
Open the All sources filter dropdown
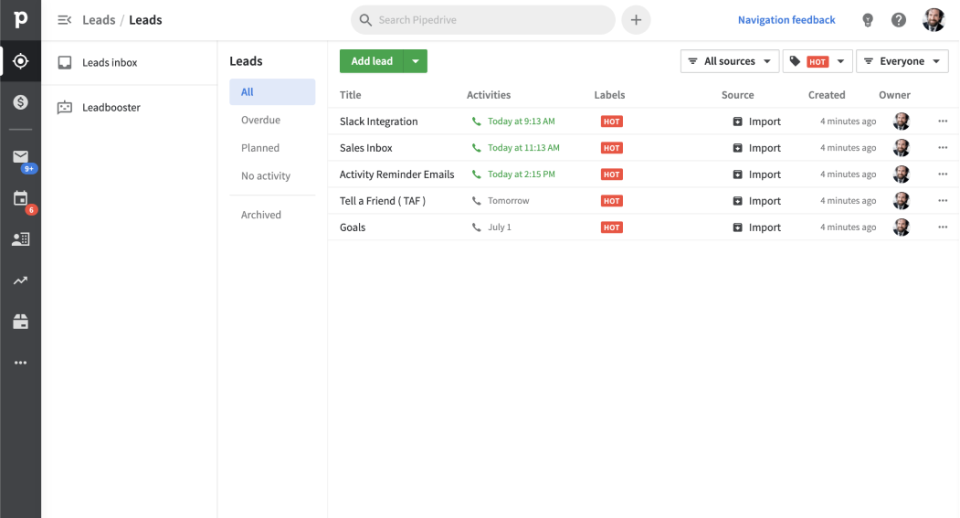[x=729, y=61]
